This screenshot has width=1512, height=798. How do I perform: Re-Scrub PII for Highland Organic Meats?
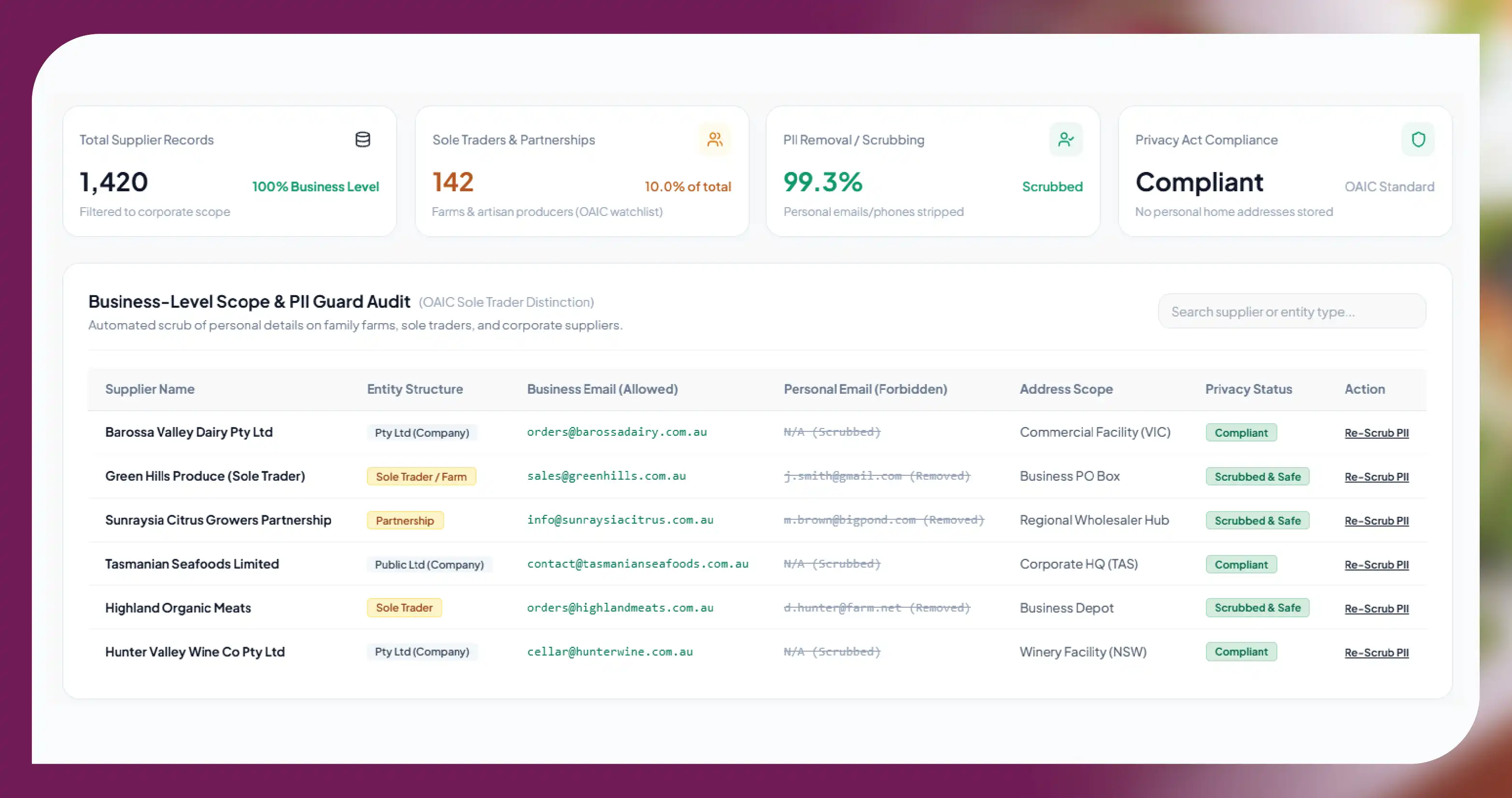pos(1376,609)
